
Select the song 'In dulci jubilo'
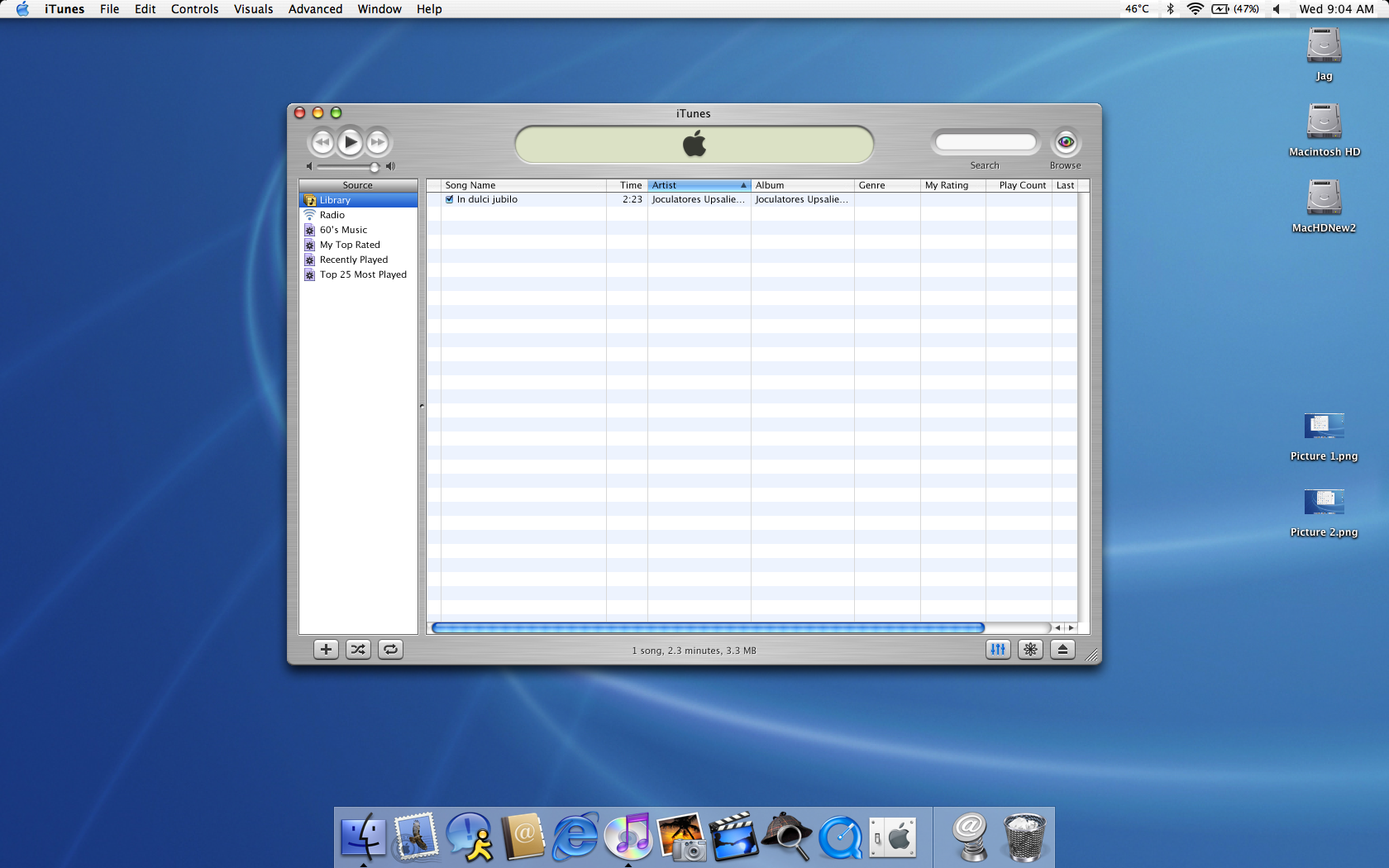[x=487, y=199]
